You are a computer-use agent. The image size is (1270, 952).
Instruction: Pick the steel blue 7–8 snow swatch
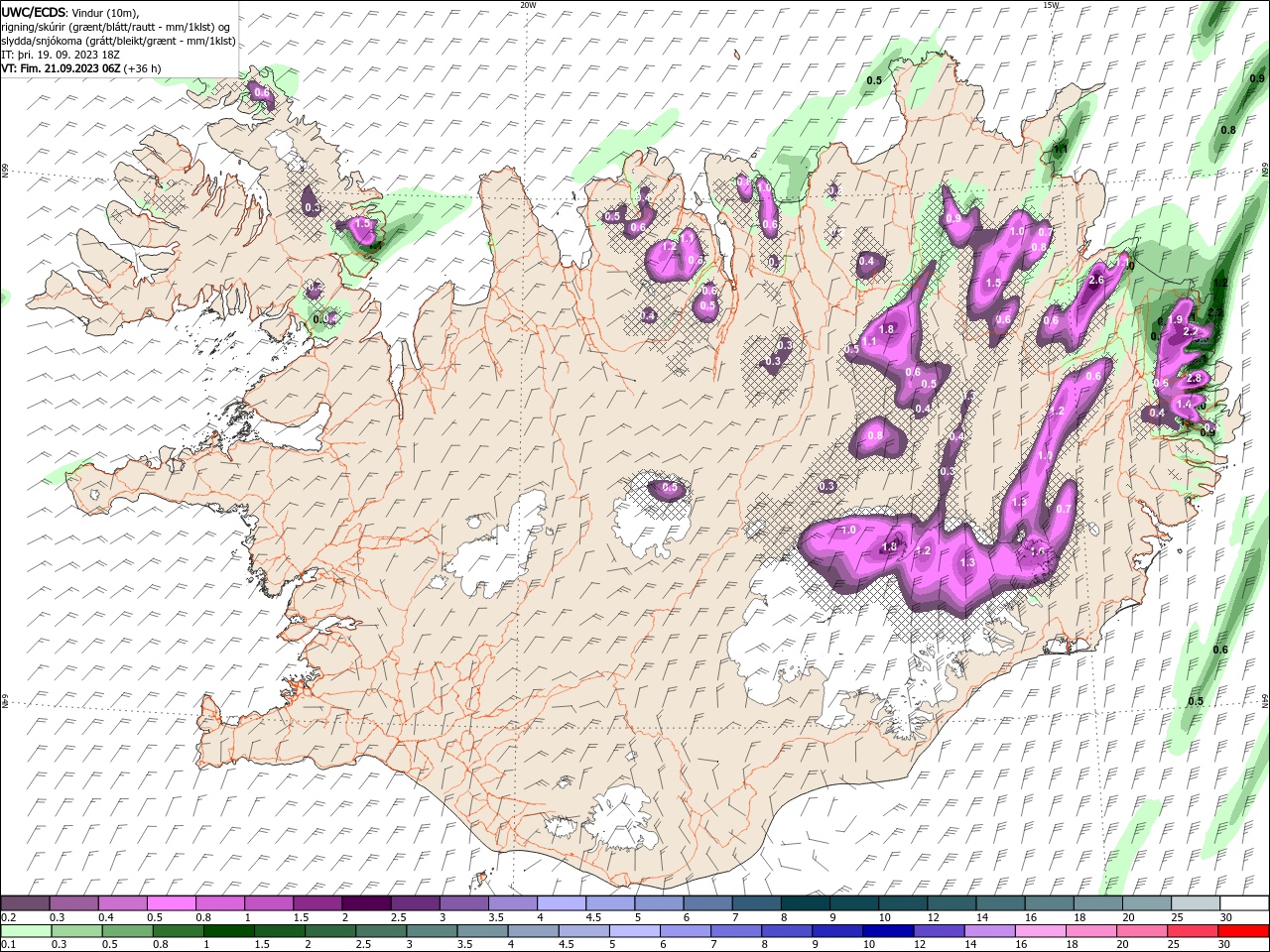coord(757,903)
